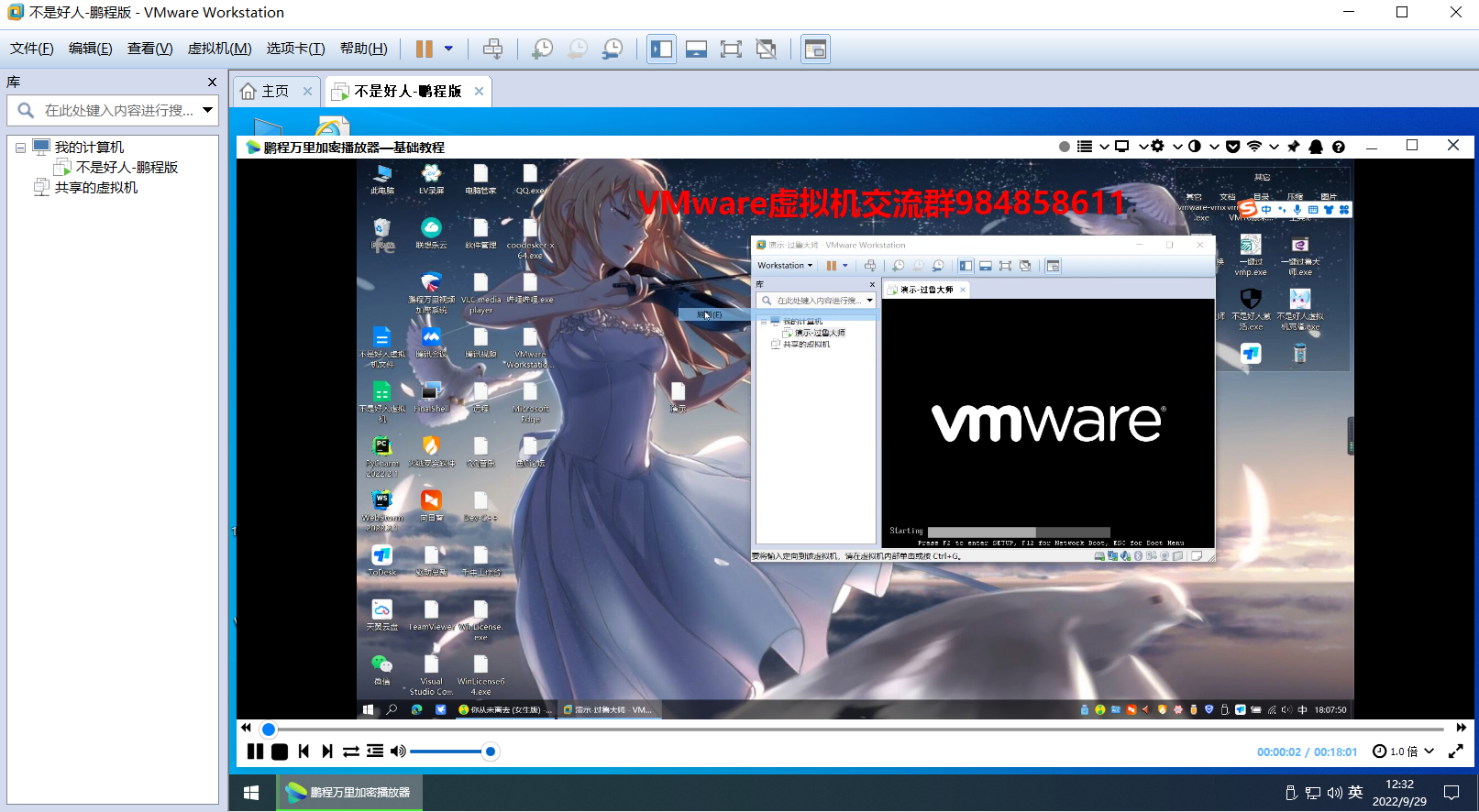Mute the player volume speaker

click(398, 752)
